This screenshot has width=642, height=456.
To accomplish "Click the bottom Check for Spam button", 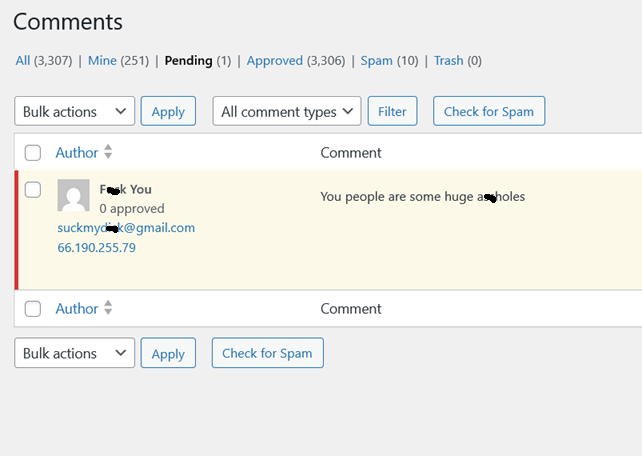I will pyautogui.click(x=267, y=353).
